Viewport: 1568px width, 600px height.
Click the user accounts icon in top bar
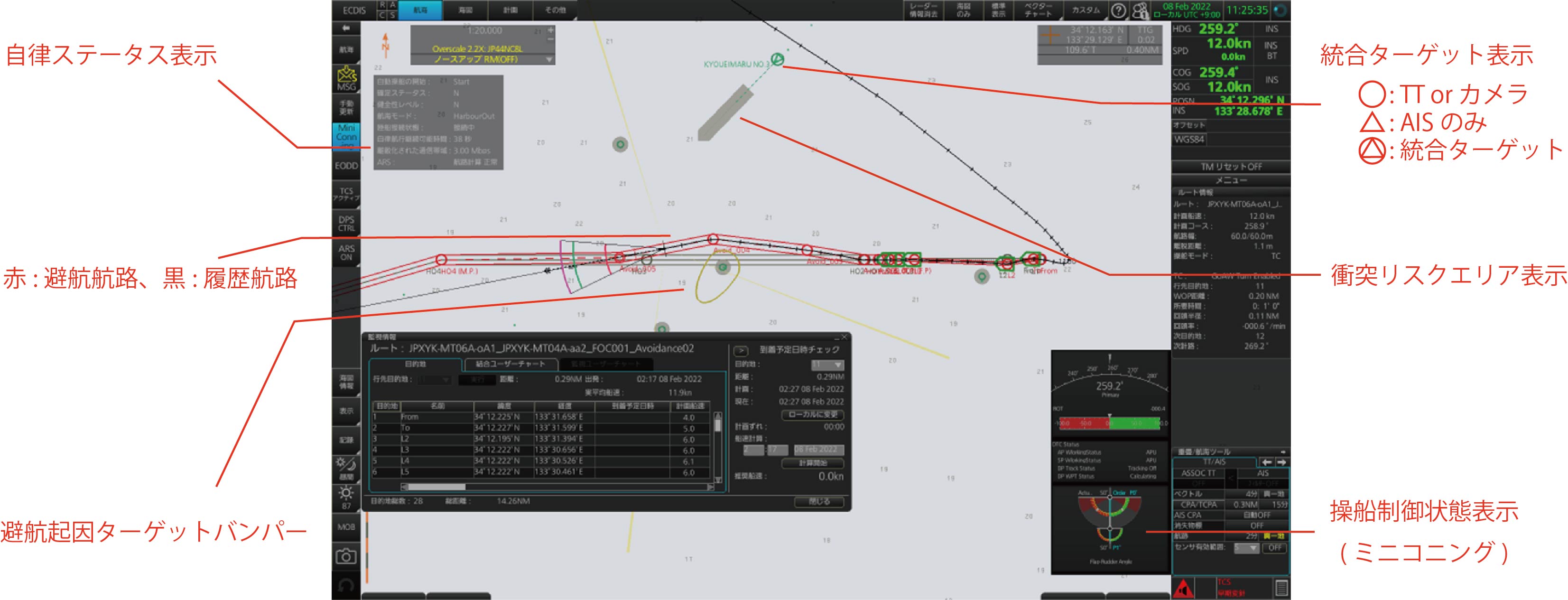tap(1140, 10)
